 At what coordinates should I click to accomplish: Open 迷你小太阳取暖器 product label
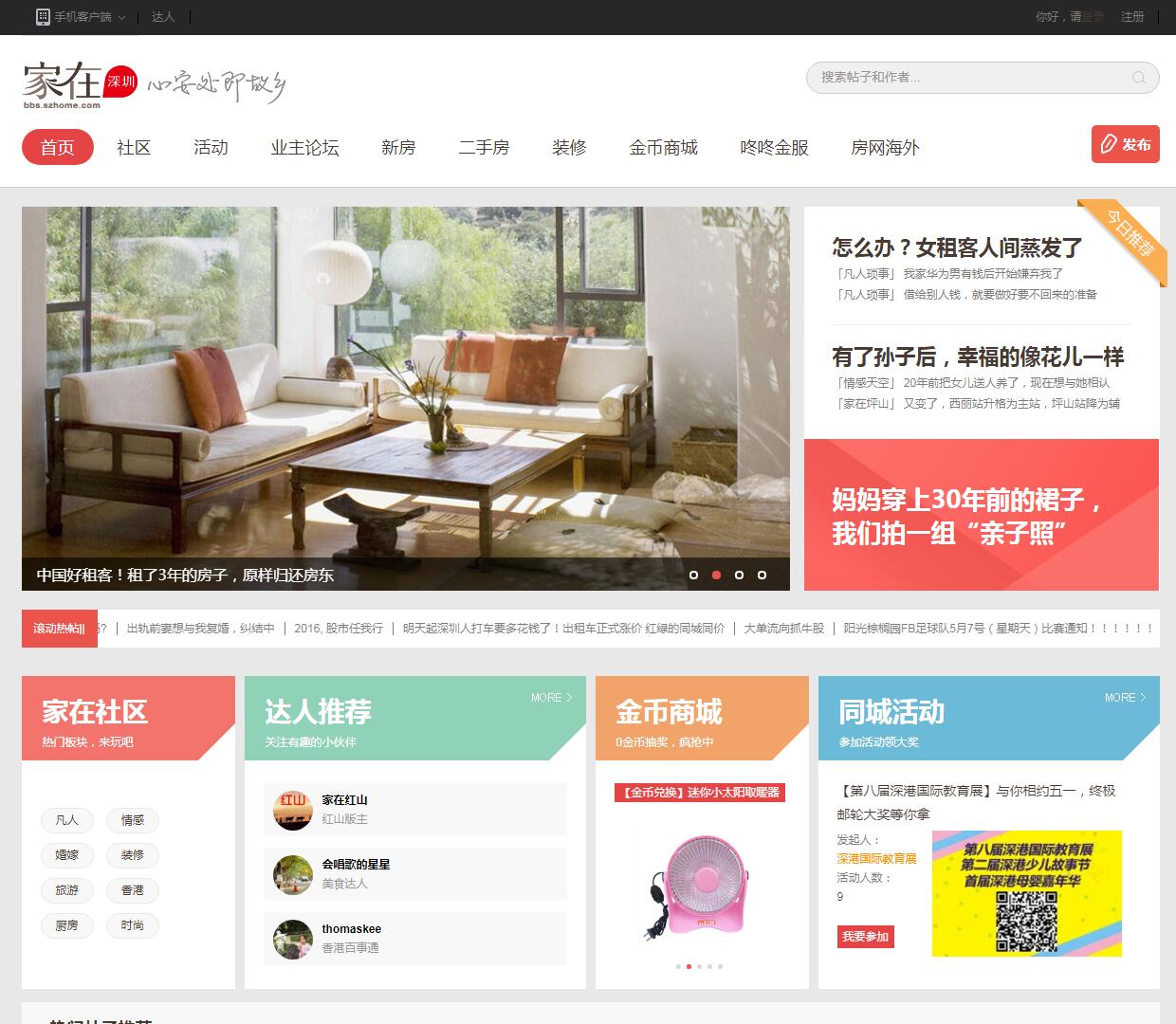[x=700, y=793]
